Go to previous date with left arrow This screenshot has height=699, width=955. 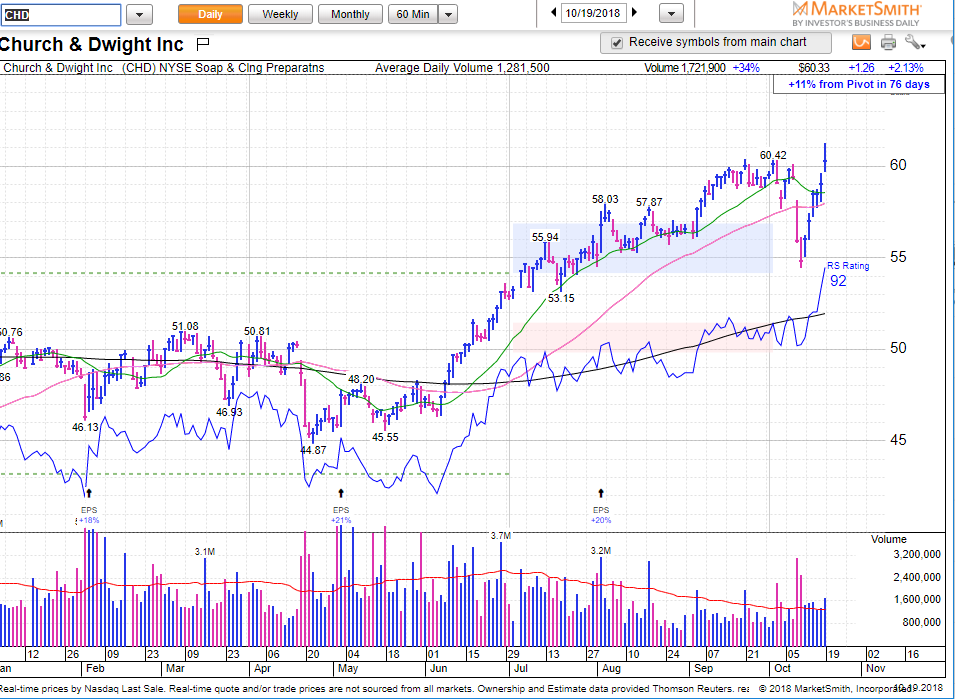tap(554, 12)
